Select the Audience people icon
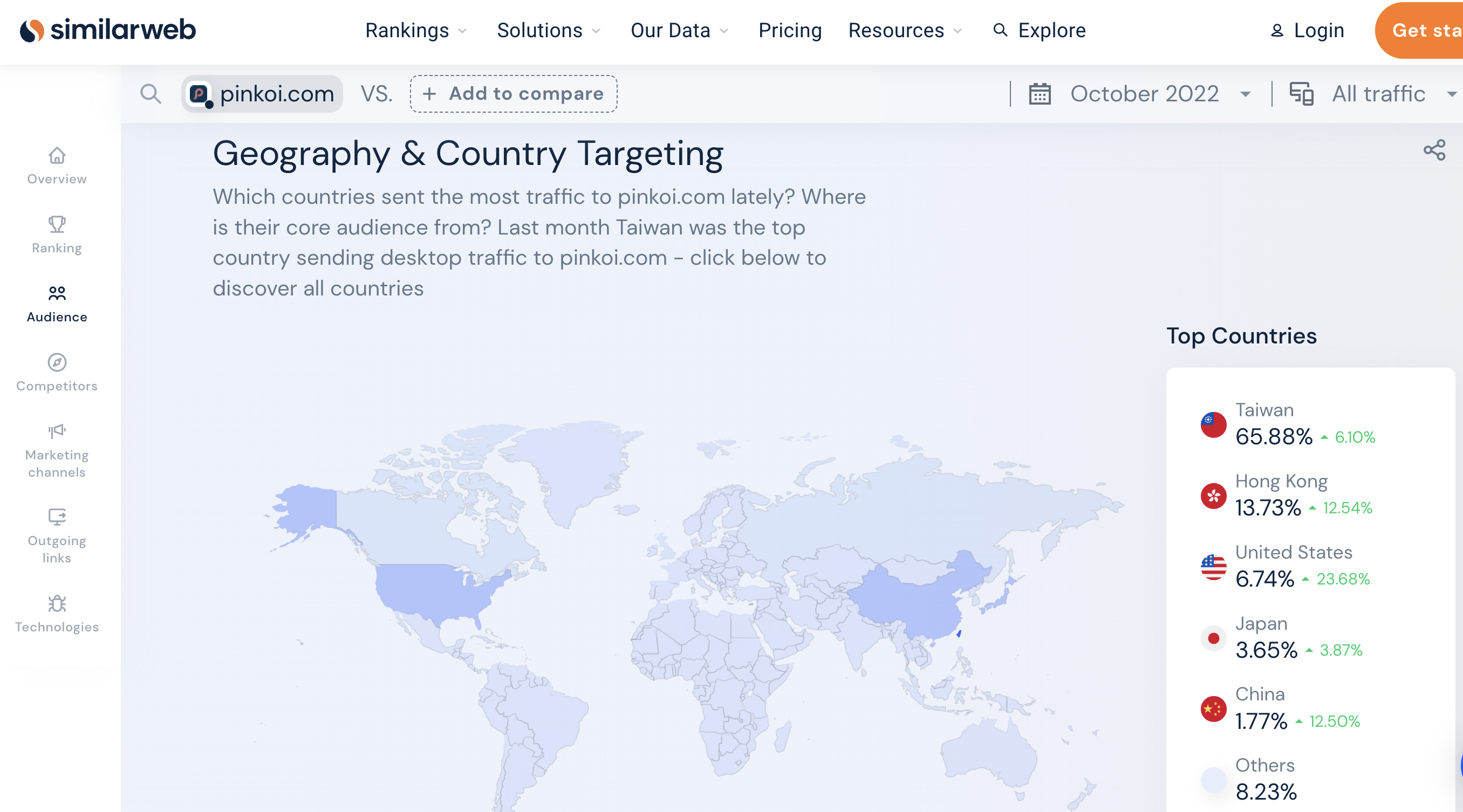 coord(57,293)
